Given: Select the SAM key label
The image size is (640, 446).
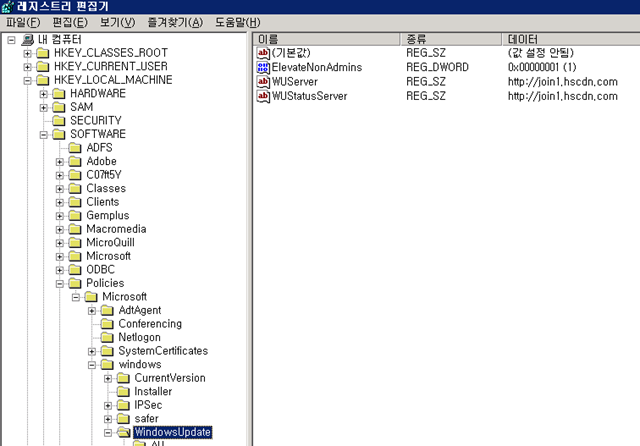Looking at the screenshot, I should [82, 107].
